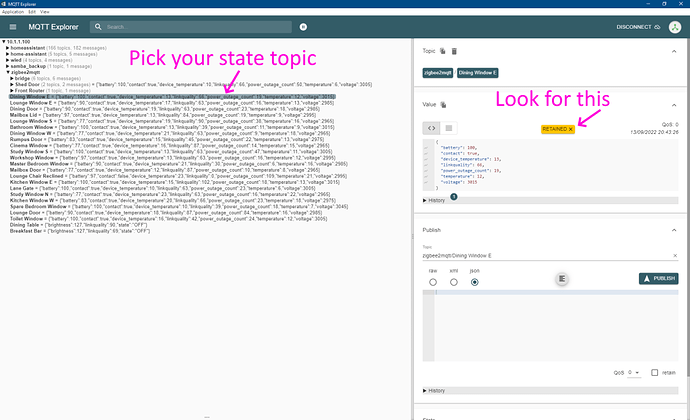Collapse the Publish panel chevron
The width and height of the screenshot is (690, 420).
click(674, 230)
